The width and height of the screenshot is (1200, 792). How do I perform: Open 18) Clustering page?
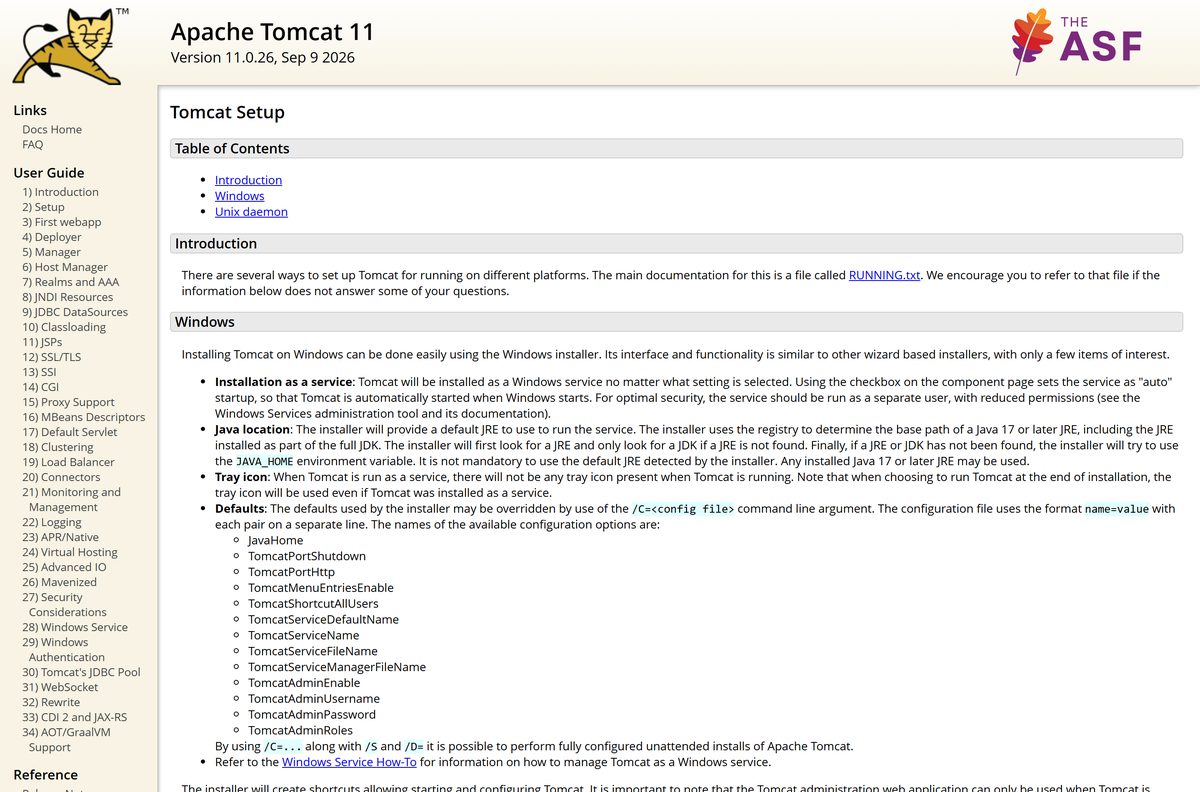click(x=58, y=447)
